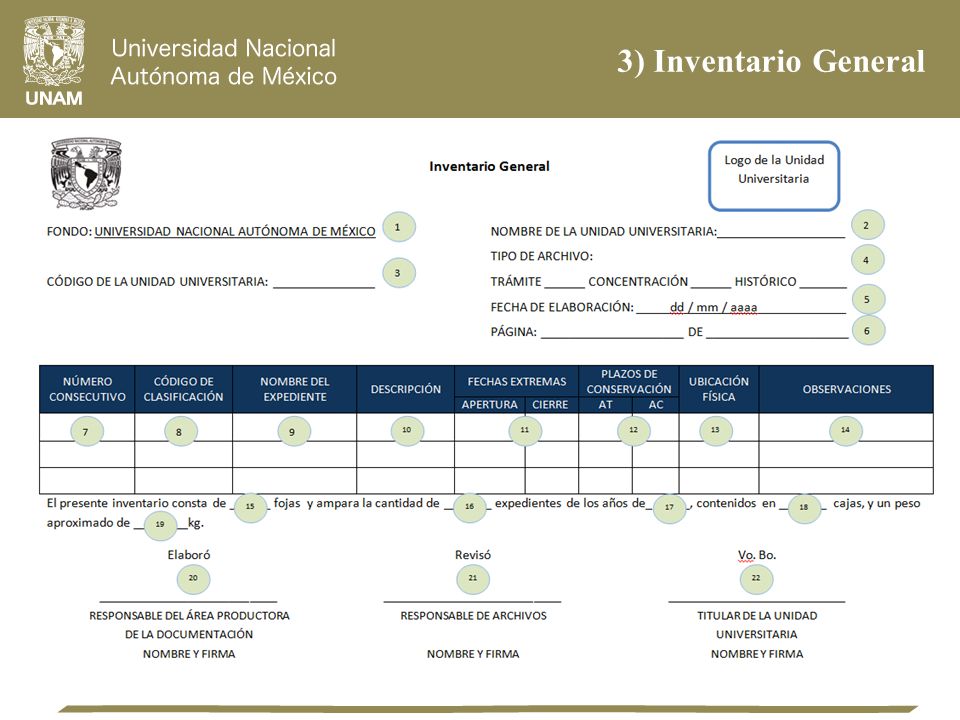Click the phrase "aproximado de"
Viewport: 960px width, 720px height.
click(88, 523)
